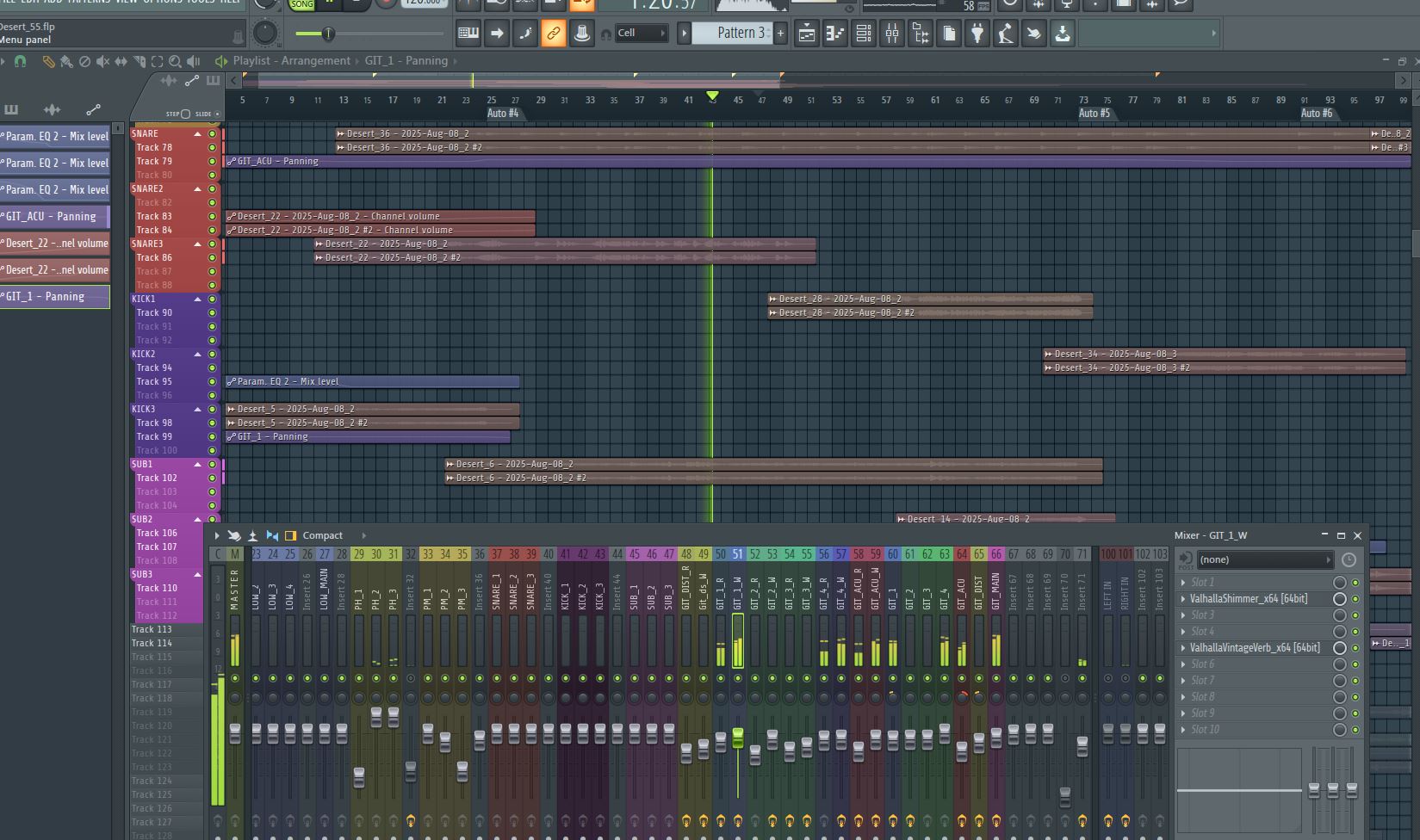Open the Mixer view from toolbar
Viewport: 1420px width, 840px height.
click(x=892, y=34)
